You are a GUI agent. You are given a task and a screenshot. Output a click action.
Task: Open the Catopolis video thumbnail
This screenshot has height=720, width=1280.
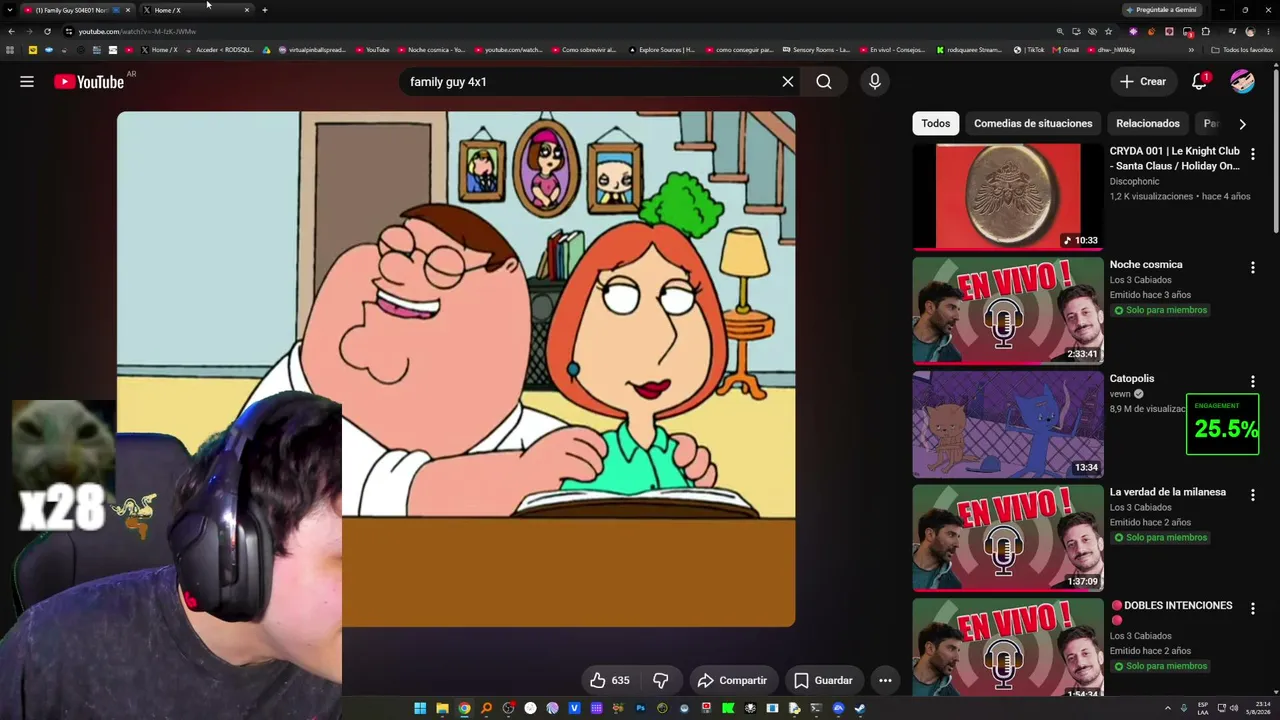(1008, 425)
